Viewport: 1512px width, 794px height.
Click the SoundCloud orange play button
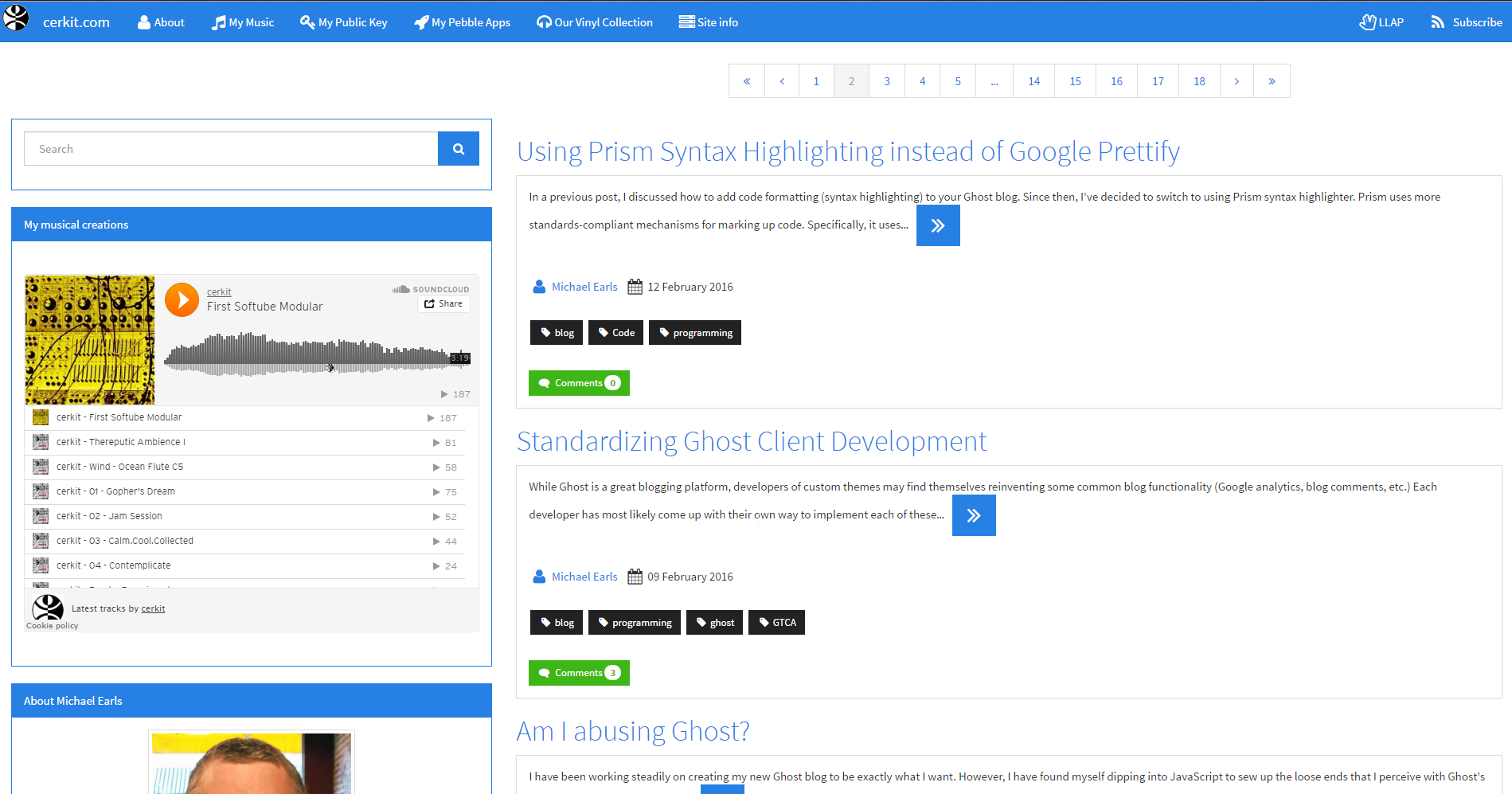click(182, 299)
